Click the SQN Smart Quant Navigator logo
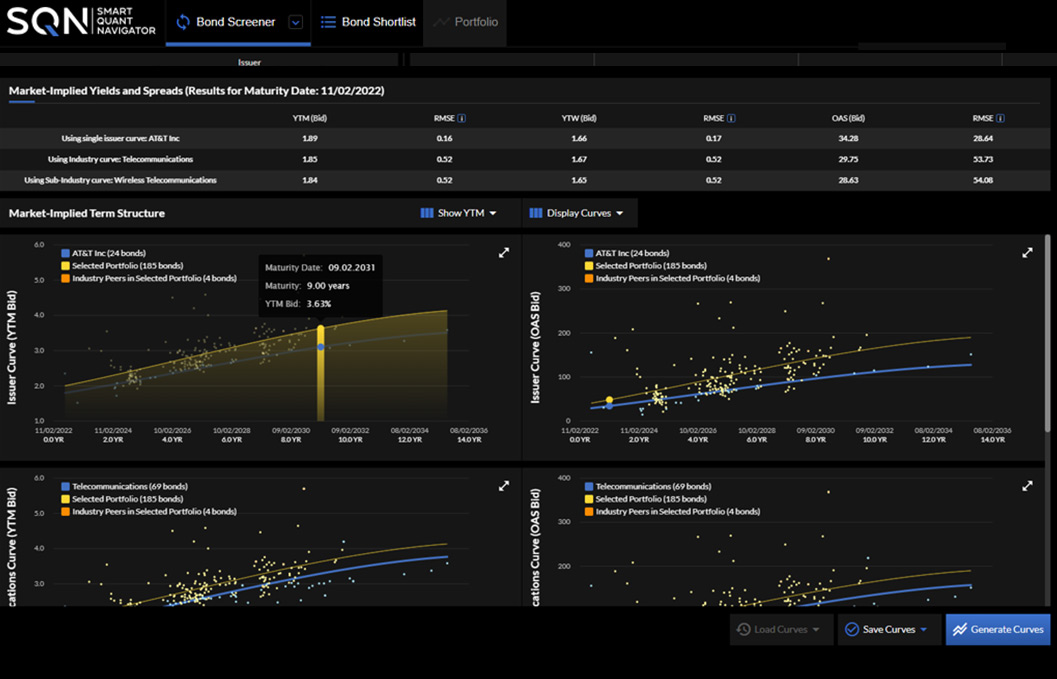This screenshot has width=1057, height=679. point(80,22)
